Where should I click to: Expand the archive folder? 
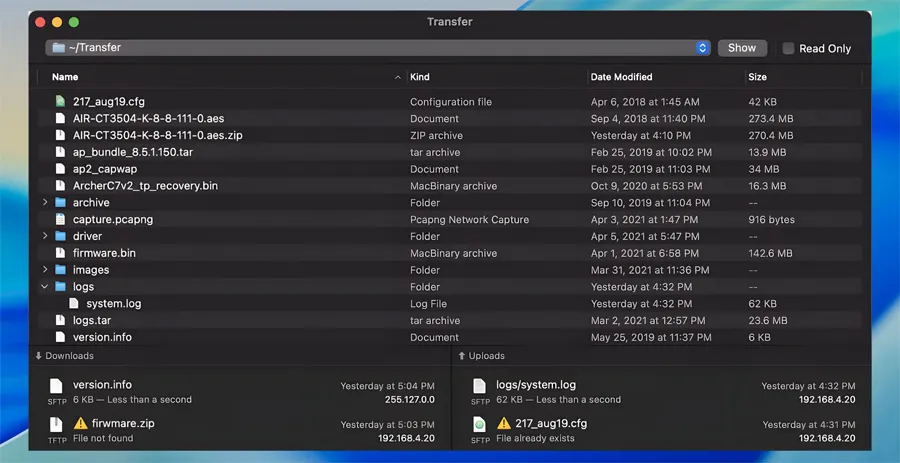click(45, 203)
